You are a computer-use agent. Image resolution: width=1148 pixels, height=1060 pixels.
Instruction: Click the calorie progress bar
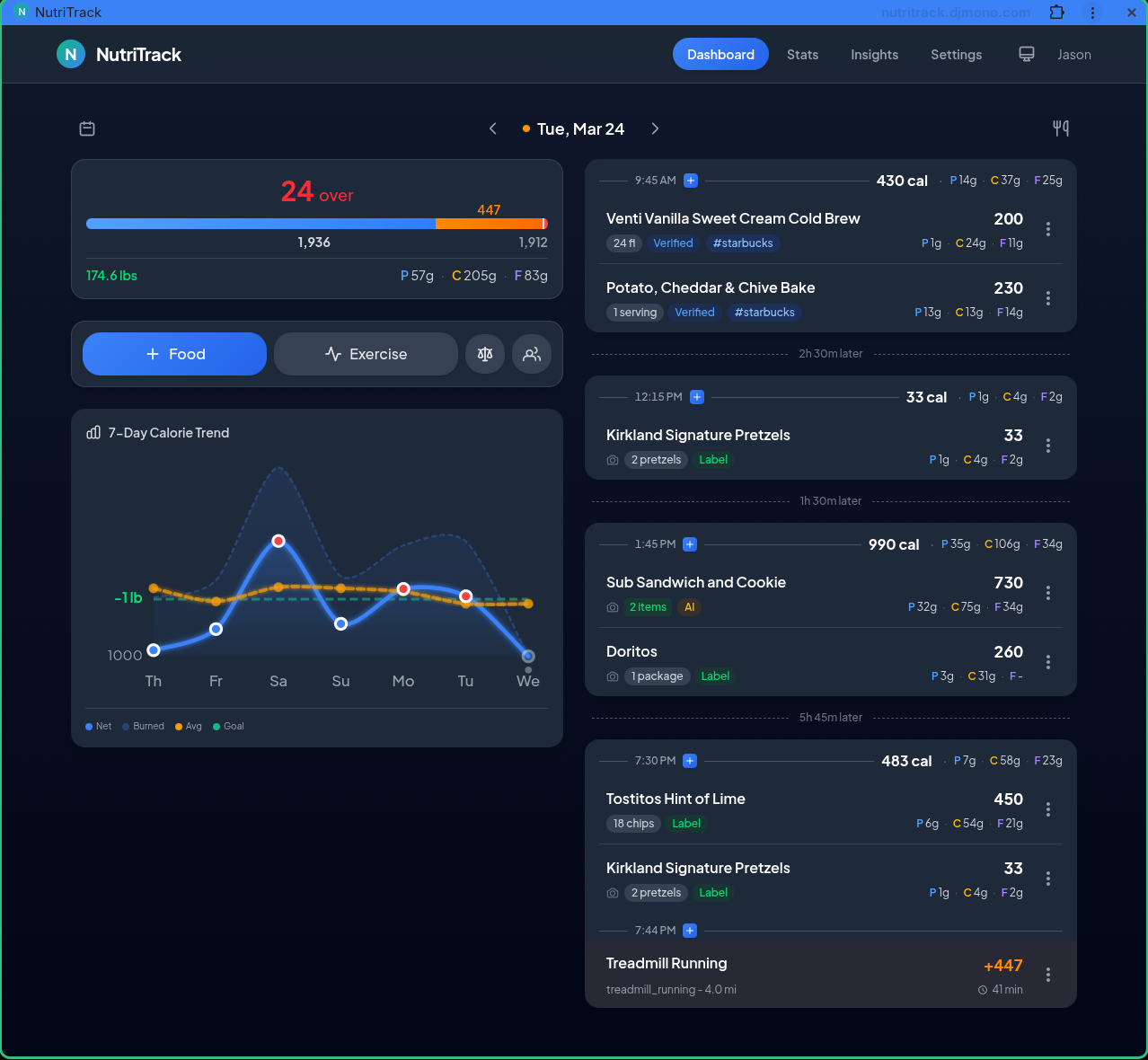(x=316, y=224)
